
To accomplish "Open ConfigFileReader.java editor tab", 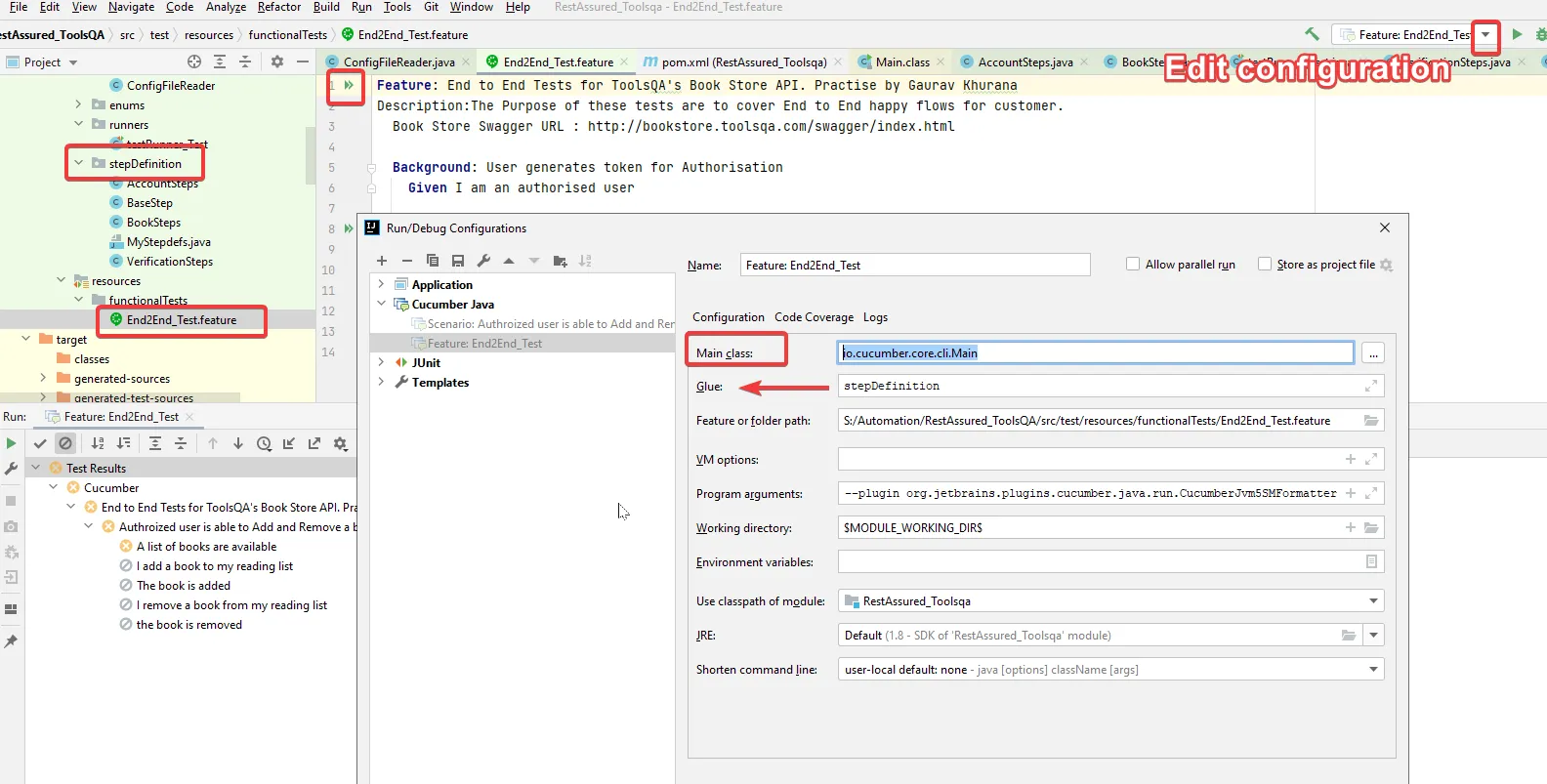I will pos(398,62).
